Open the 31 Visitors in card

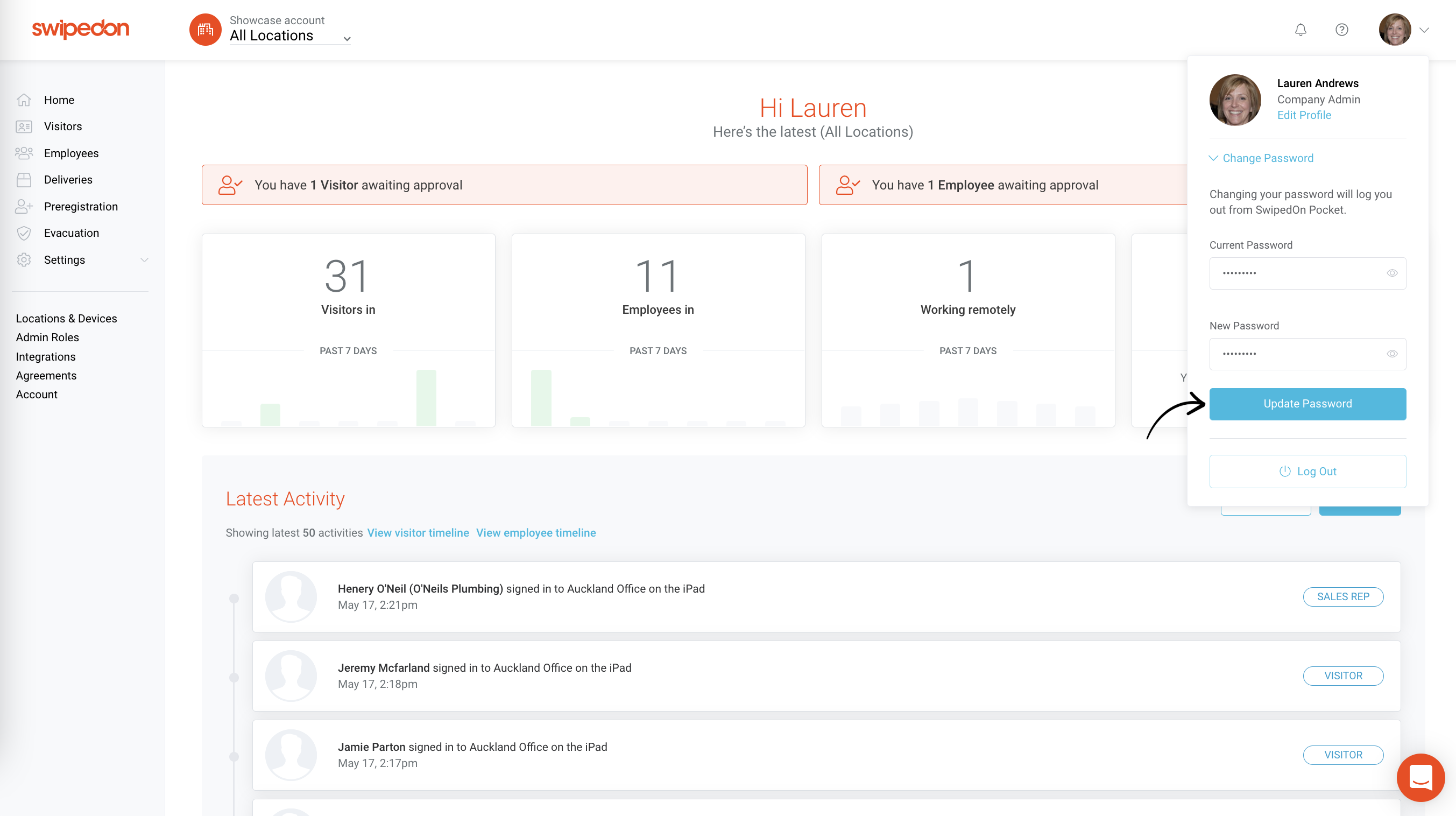pos(348,330)
